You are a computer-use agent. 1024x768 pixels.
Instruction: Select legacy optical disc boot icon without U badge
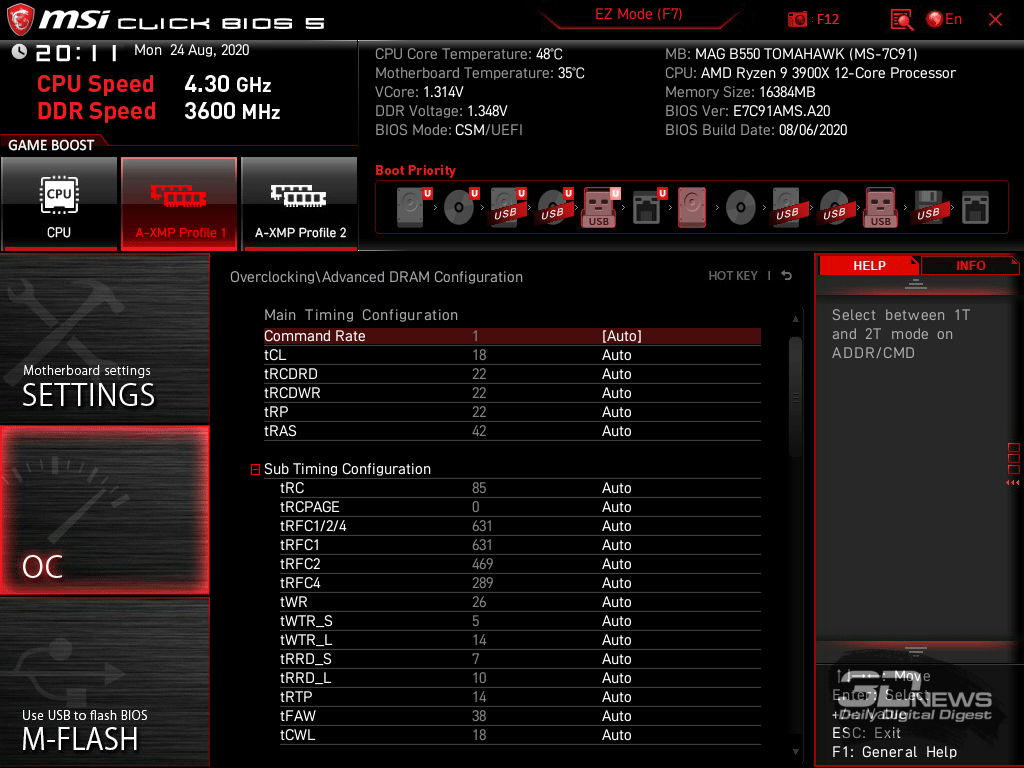coord(741,207)
